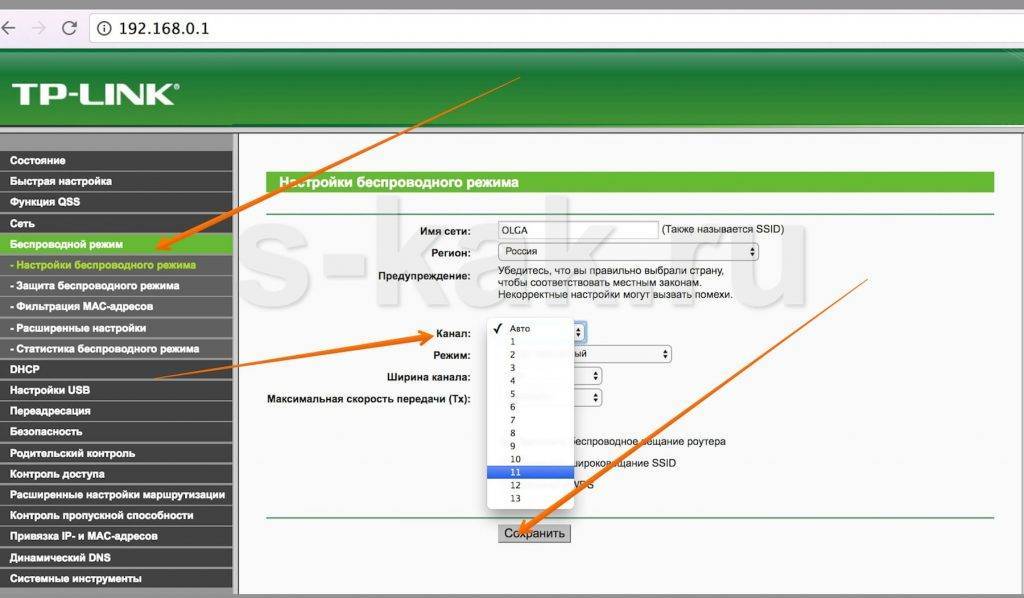Choose channel 2 in list

tap(530, 354)
